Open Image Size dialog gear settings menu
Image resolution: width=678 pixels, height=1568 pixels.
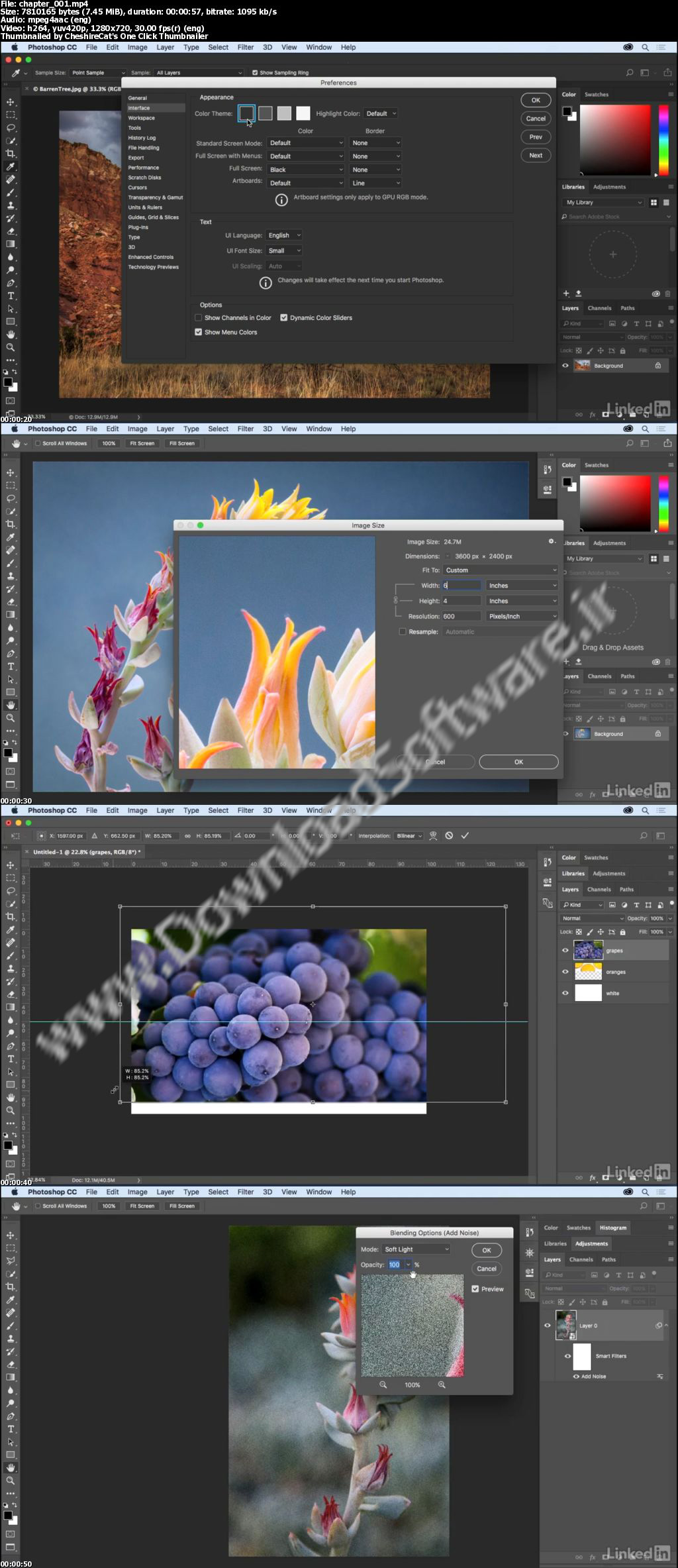551,541
